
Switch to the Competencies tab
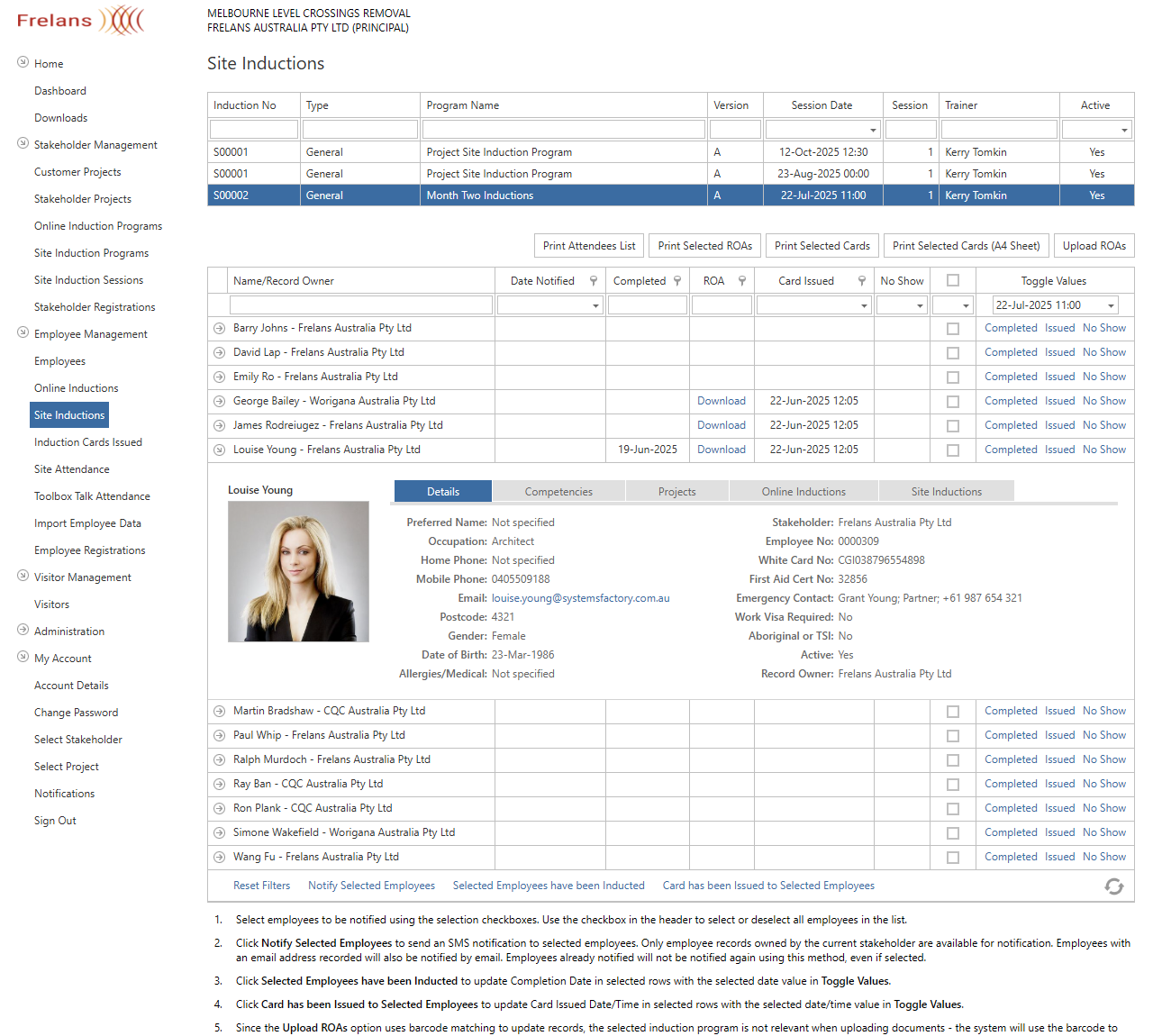[x=558, y=491]
